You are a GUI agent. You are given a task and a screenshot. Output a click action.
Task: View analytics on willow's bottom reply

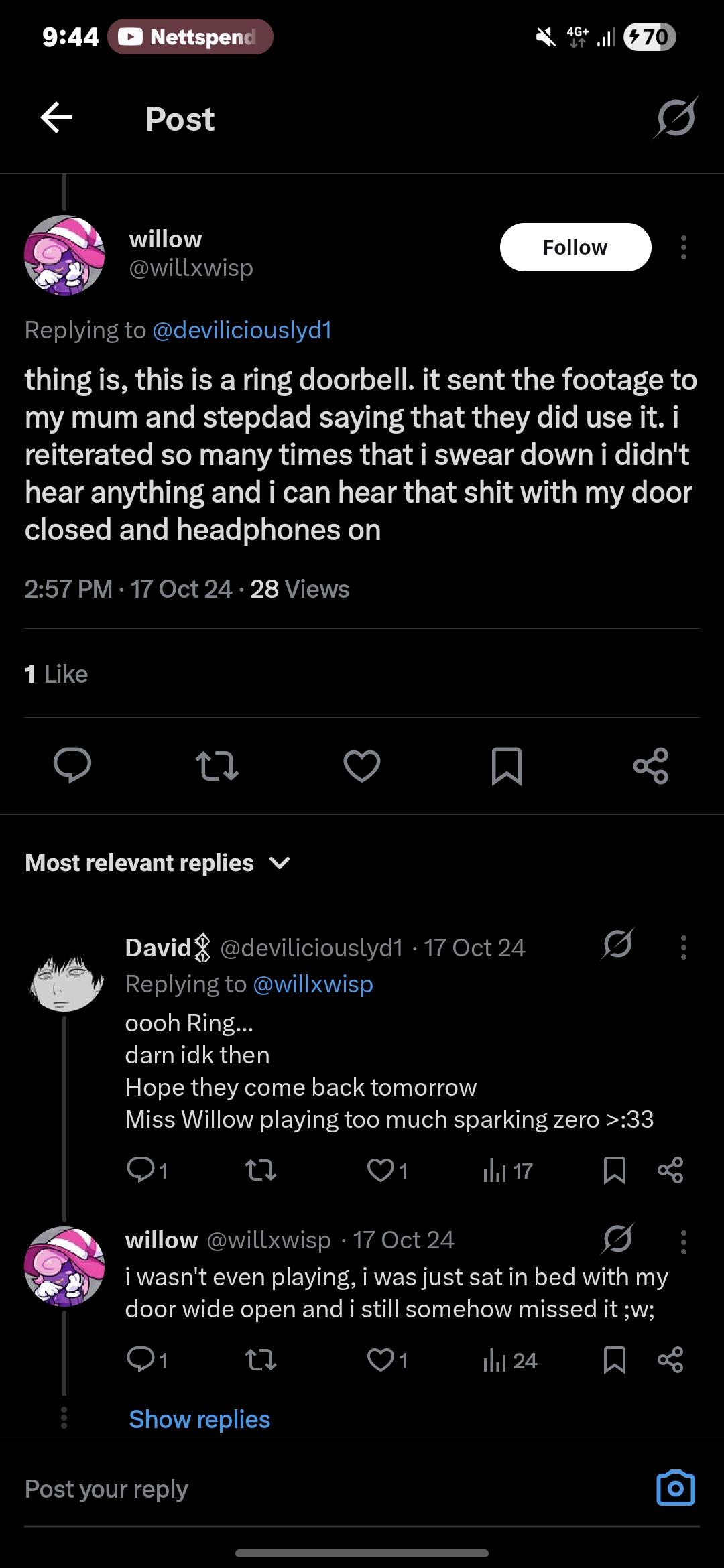click(x=509, y=1360)
